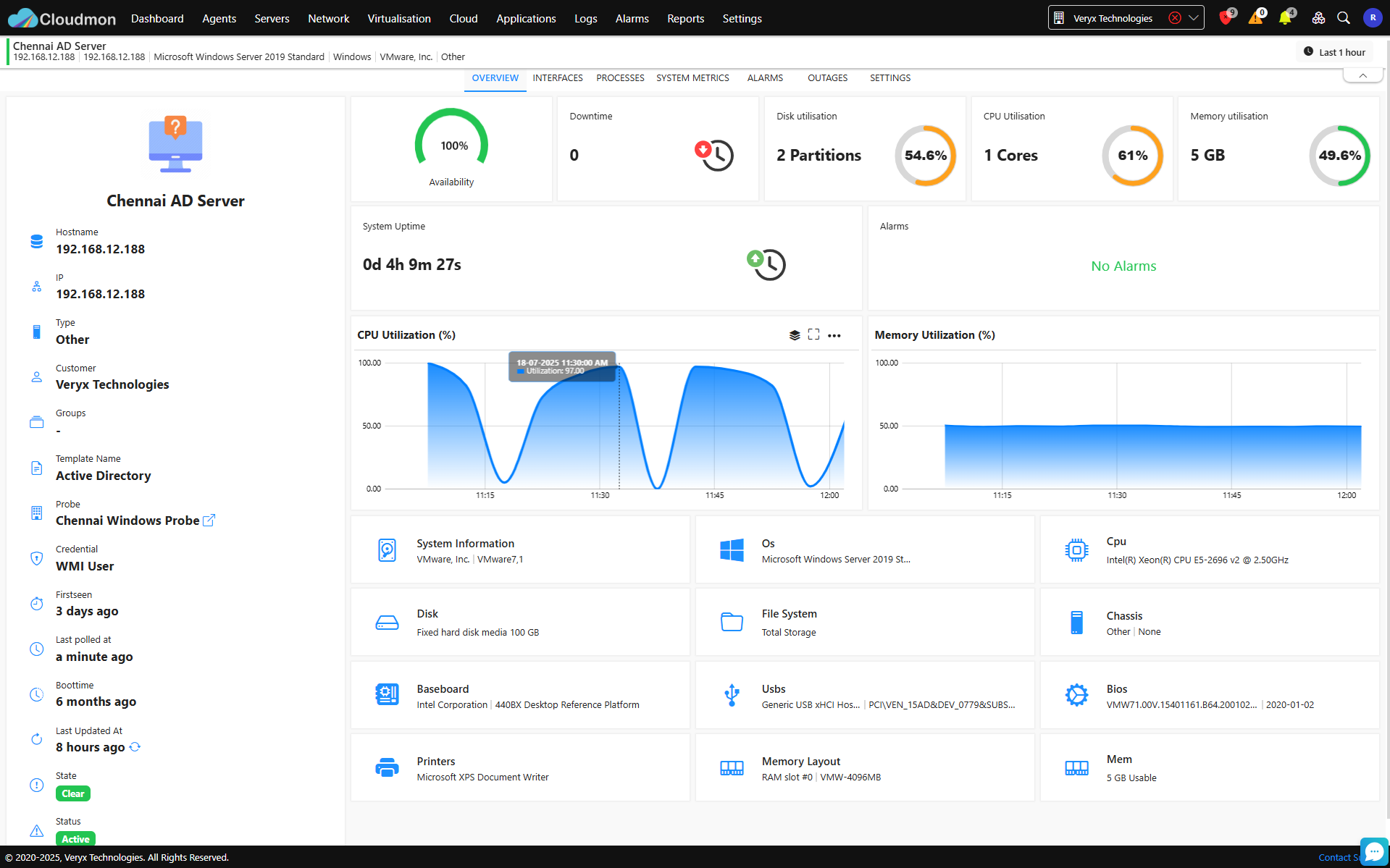Clear the Veryx Technologies customer selection
1390x868 pixels.
(1175, 18)
